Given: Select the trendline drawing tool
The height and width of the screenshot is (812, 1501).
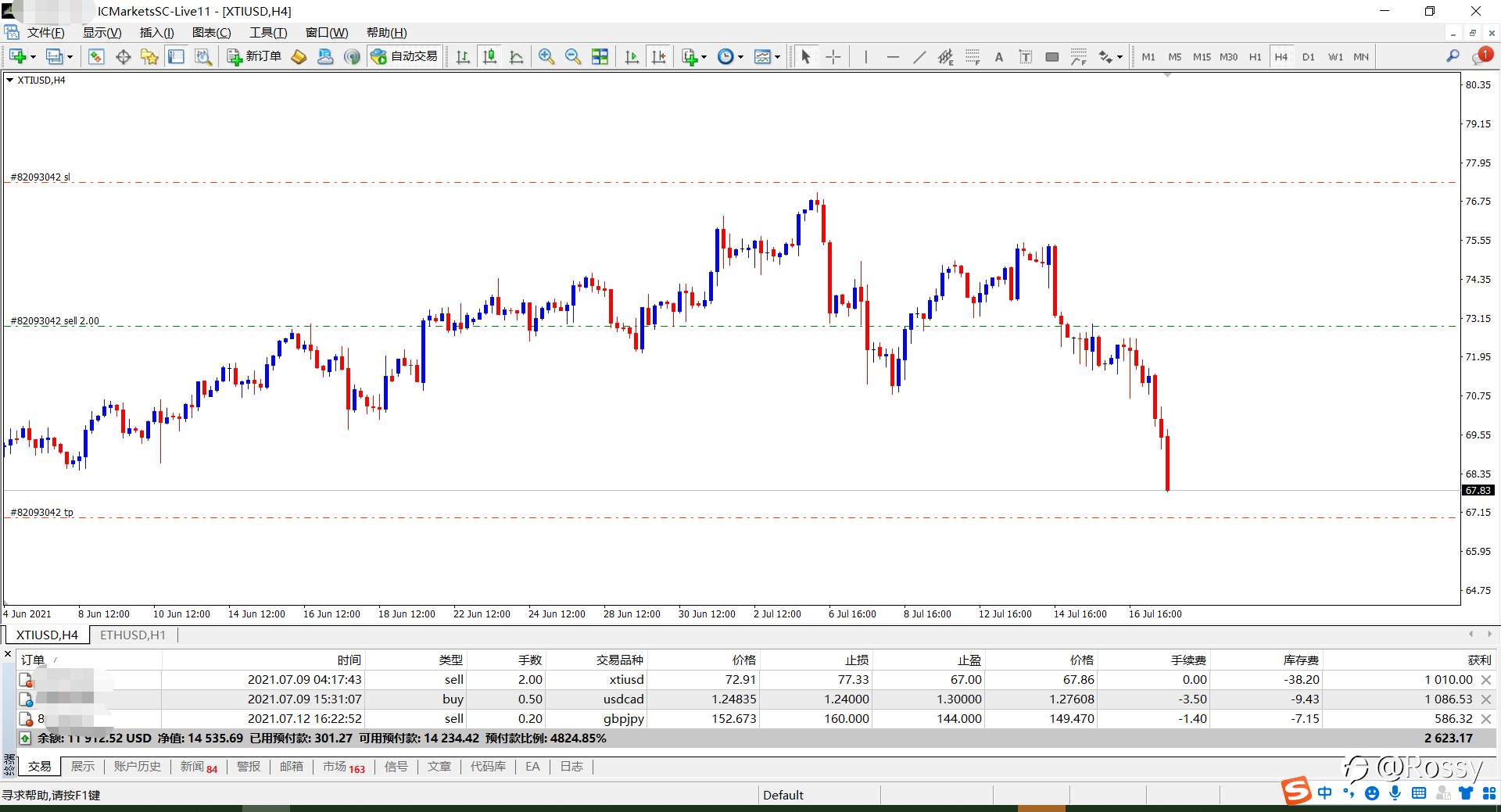Looking at the screenshot, I should (x=919, y=56).
